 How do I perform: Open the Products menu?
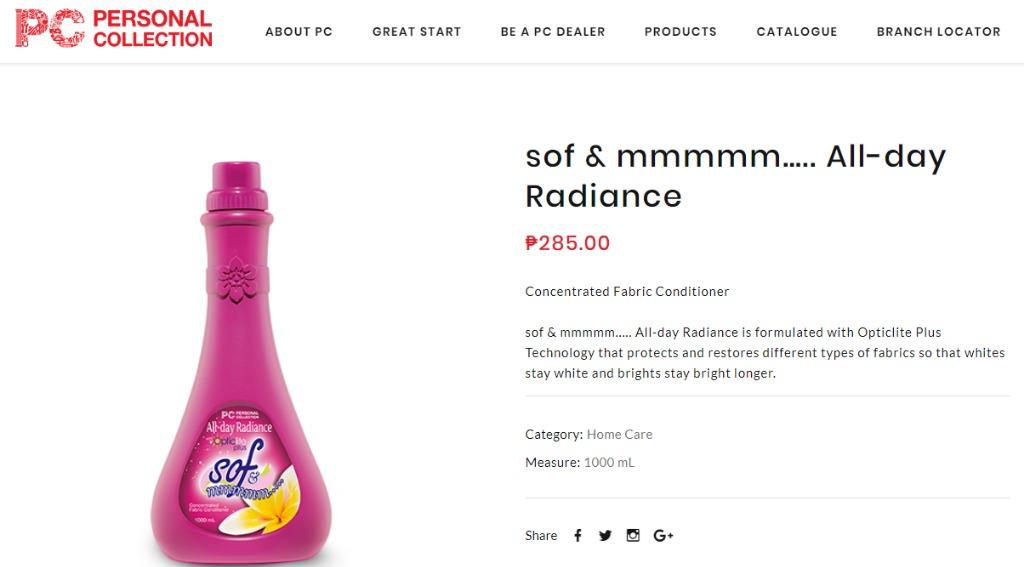click(681, 32)
